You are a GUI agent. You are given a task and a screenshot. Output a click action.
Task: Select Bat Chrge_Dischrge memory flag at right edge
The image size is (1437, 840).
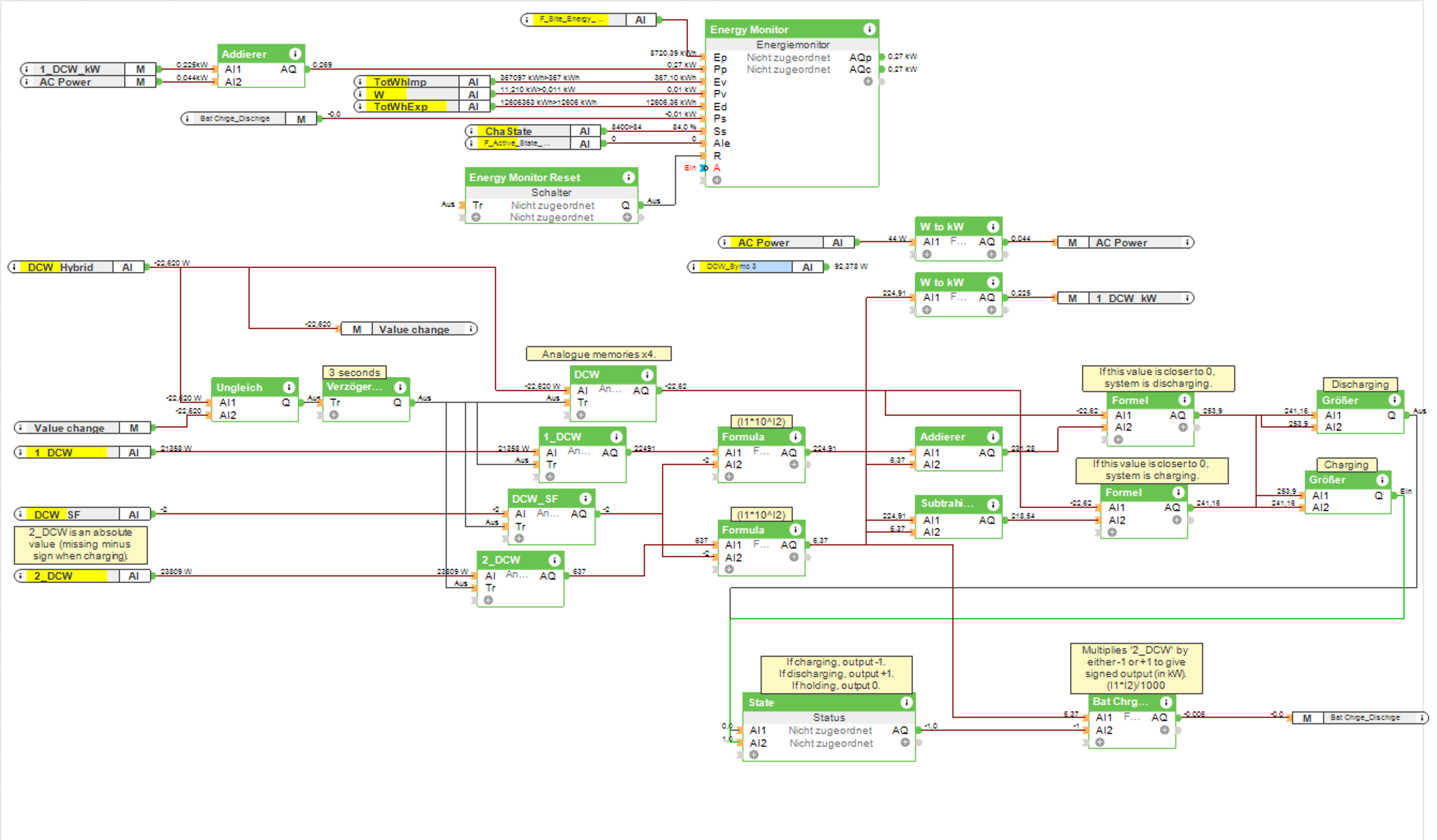pyautogui.click(x=1364, y=717)
